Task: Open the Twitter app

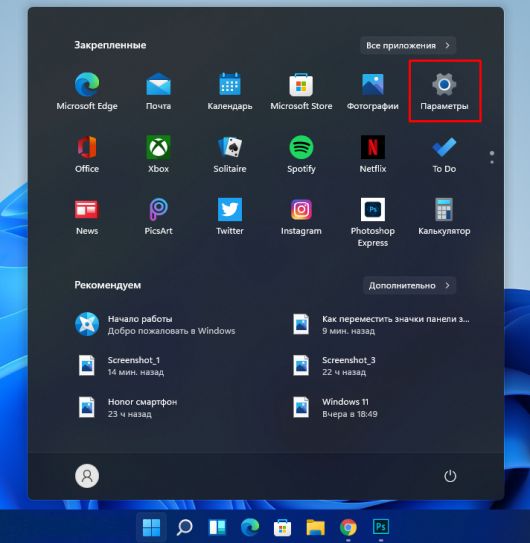Action: click(230, 216)
